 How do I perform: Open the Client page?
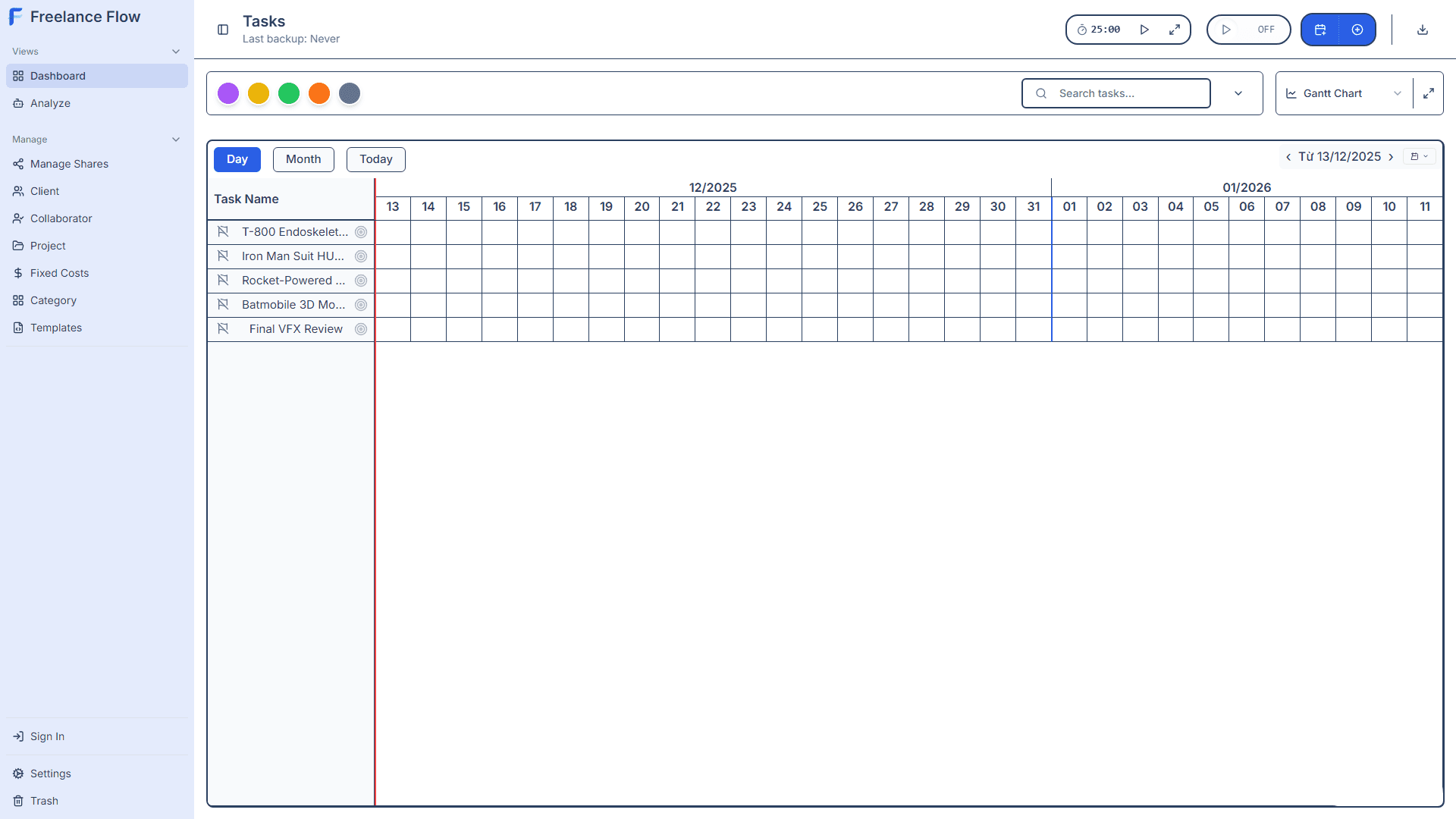click(x=97, y=191)
